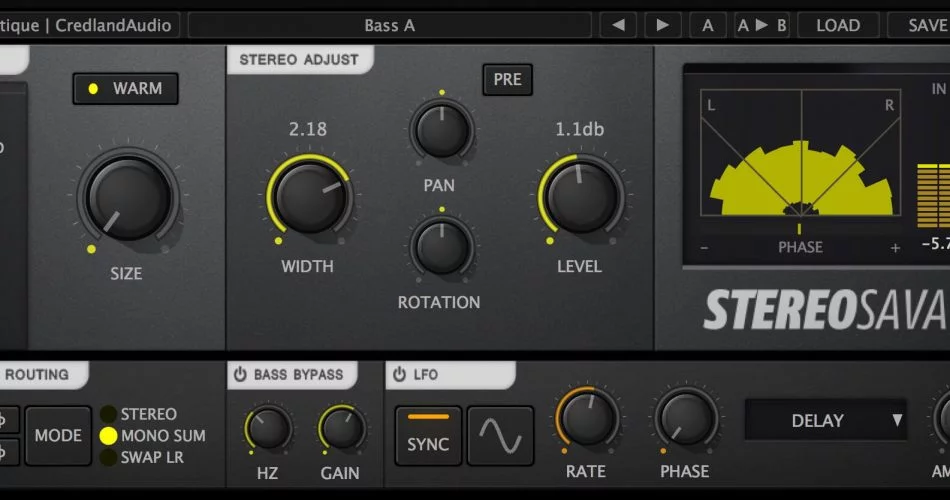Click the PHASE correlation meter bar
This screenshot has width=950, height=500.
[800, 229]
